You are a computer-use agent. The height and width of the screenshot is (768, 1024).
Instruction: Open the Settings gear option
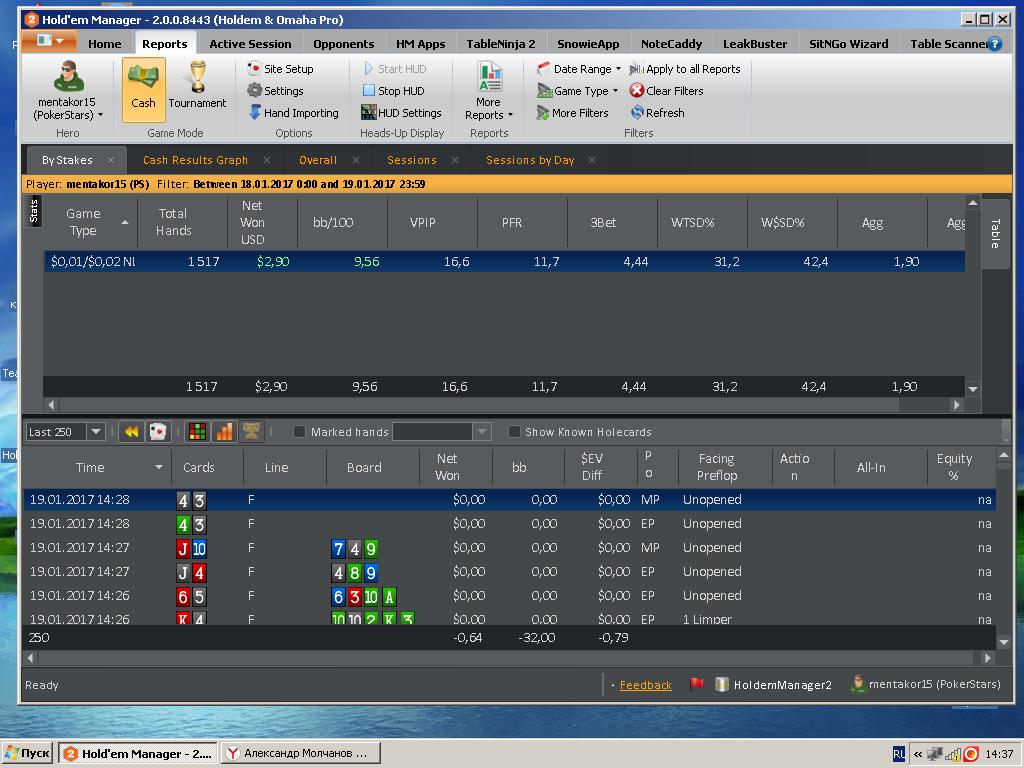pyautogui.click(x=276, y=91)
